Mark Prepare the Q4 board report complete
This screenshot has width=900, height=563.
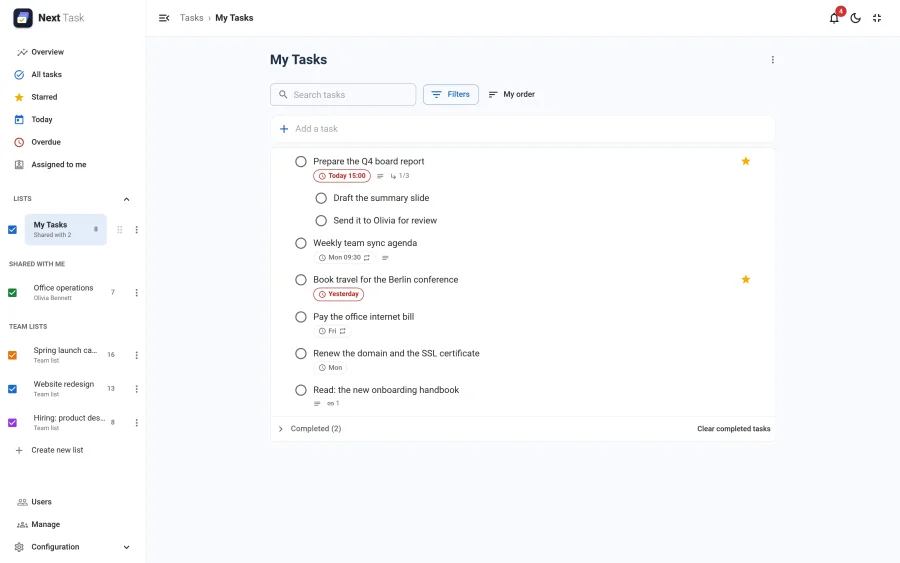(301, 161)
